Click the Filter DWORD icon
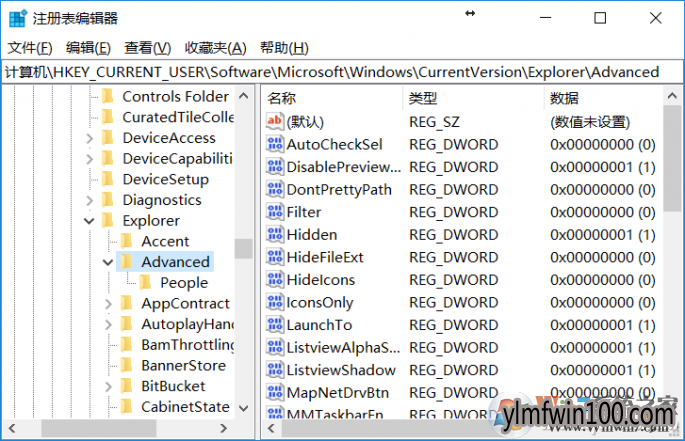 point(275,212)
